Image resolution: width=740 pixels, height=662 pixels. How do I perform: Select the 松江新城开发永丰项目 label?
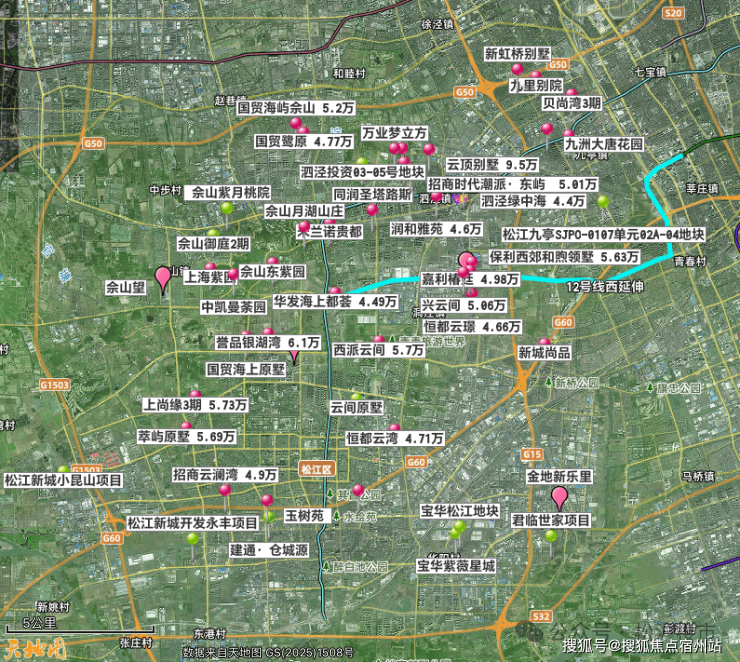193,523
